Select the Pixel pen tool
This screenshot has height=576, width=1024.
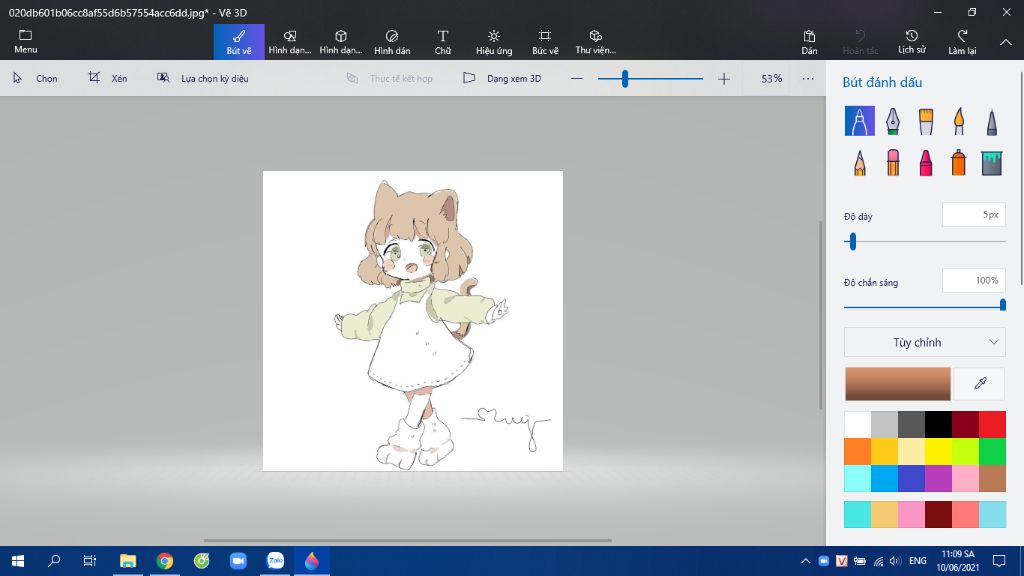click(x=991, y=121)
